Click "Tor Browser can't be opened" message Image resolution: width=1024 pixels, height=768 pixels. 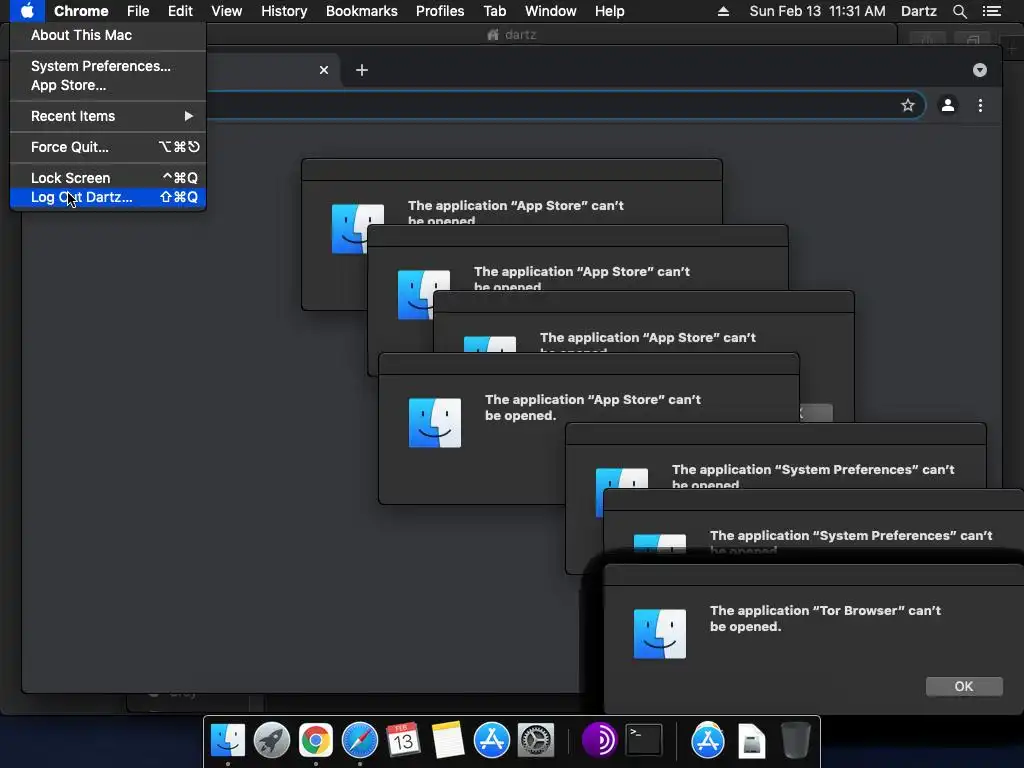tap(825, 618)
